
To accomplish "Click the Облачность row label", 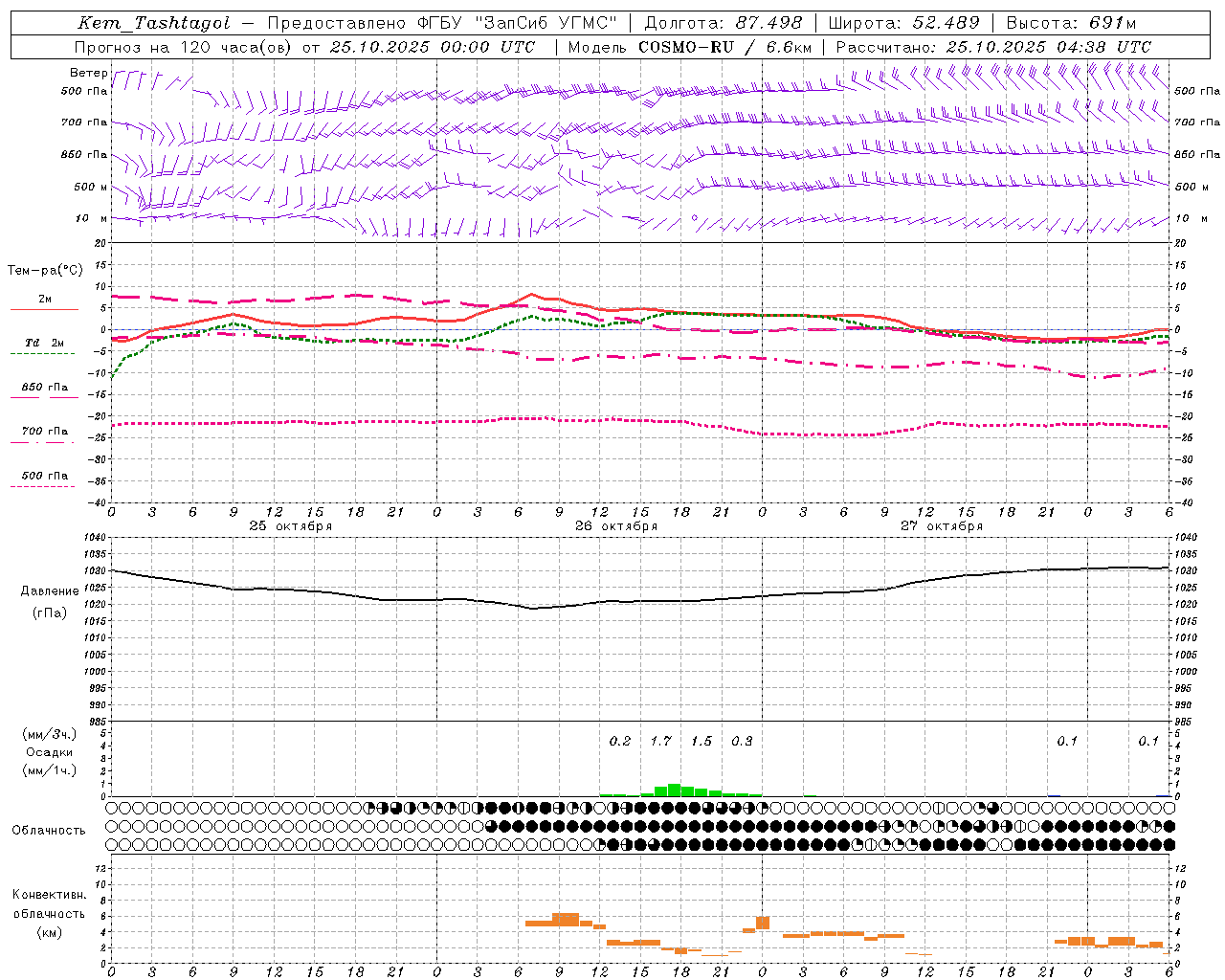I will (49, 830).
